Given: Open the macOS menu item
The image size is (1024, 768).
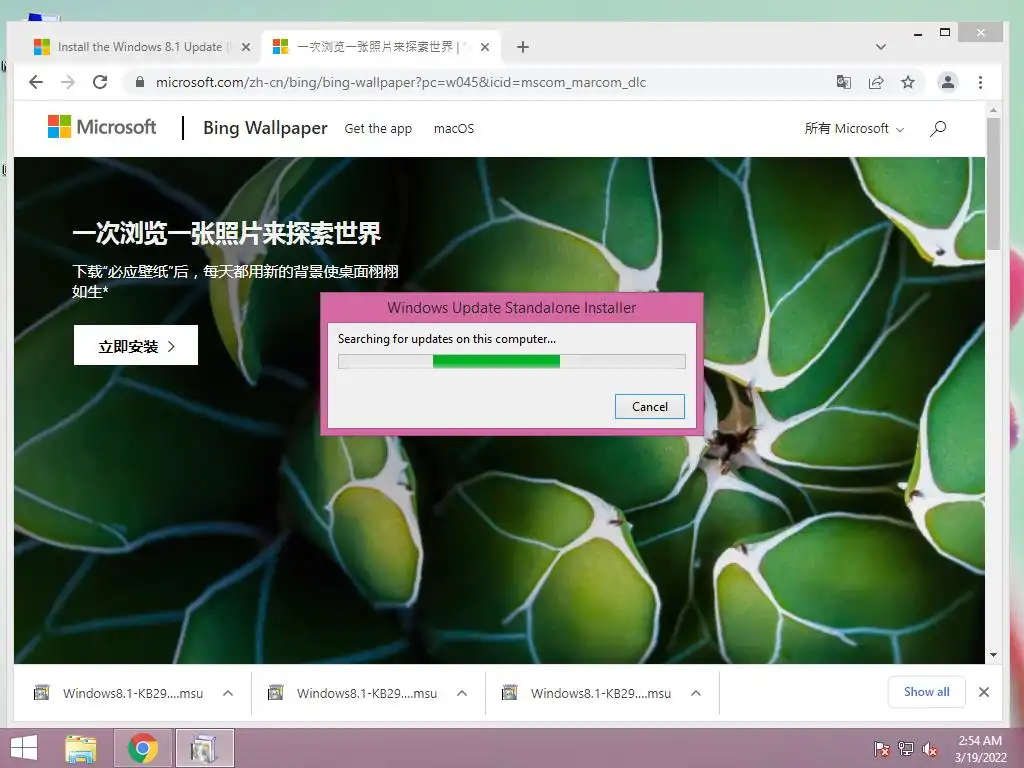Looking at the screenshot, I should 454,129.
